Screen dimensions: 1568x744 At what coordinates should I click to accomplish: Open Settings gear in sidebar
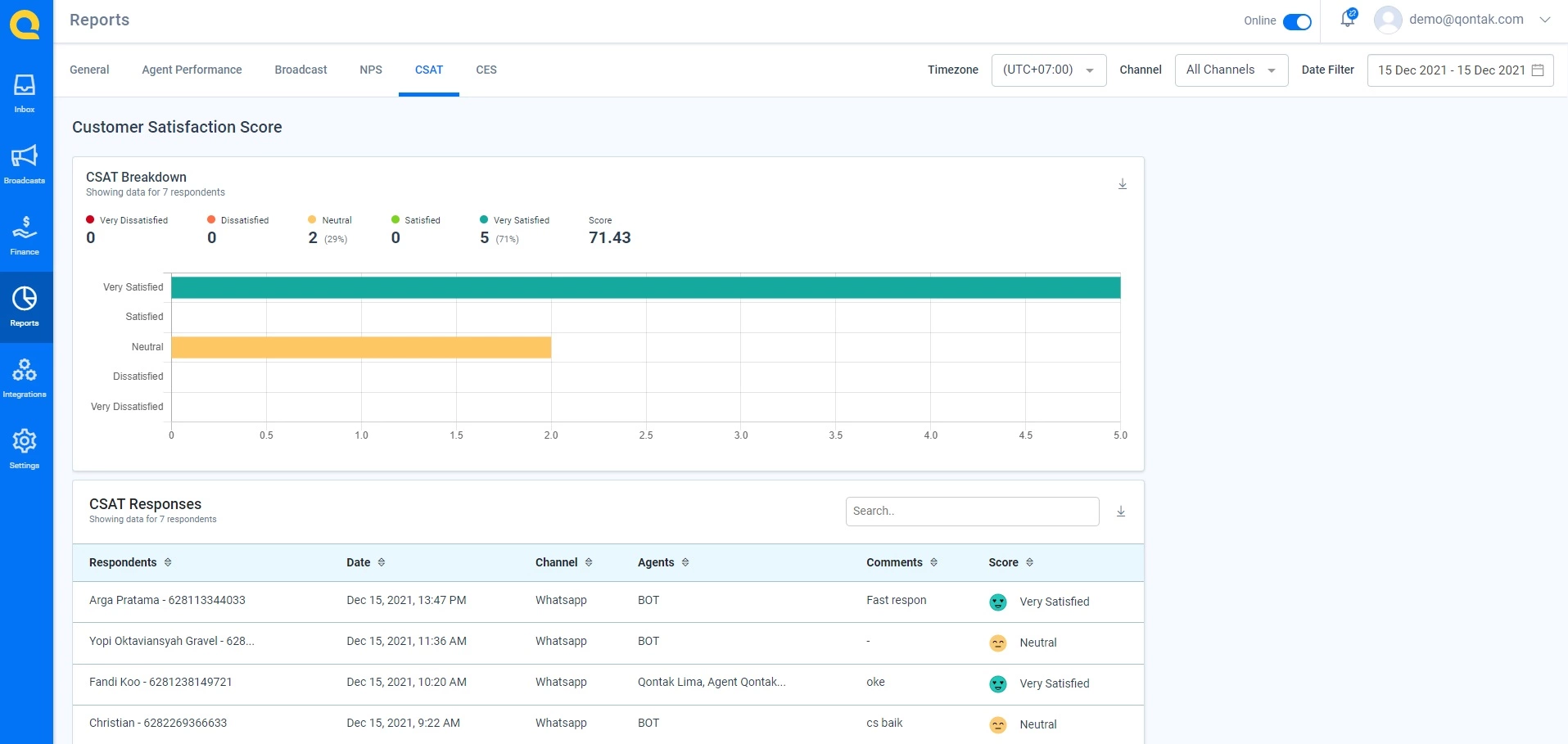[x=25, y=449]
